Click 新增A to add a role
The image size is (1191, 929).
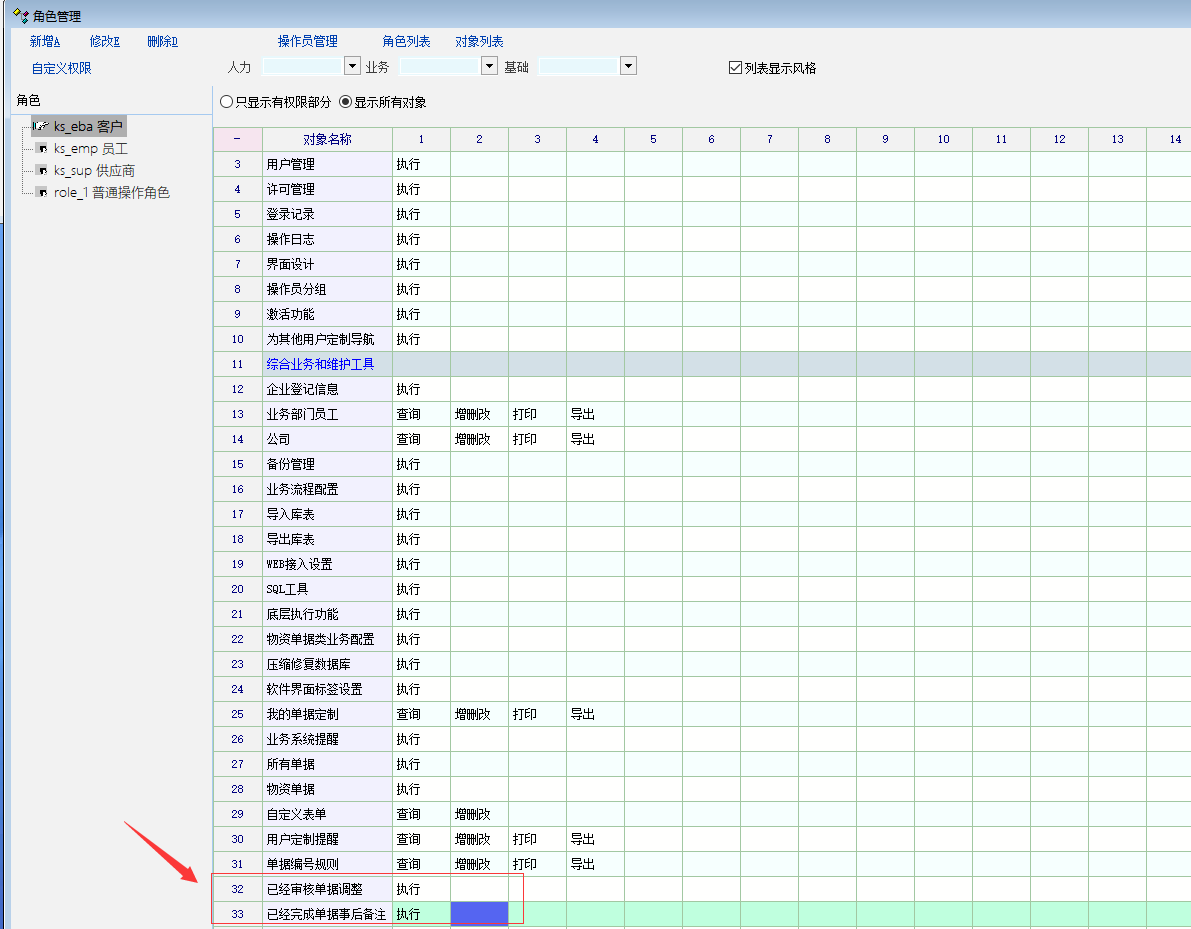pyautogui.click(x=45, y=42)
